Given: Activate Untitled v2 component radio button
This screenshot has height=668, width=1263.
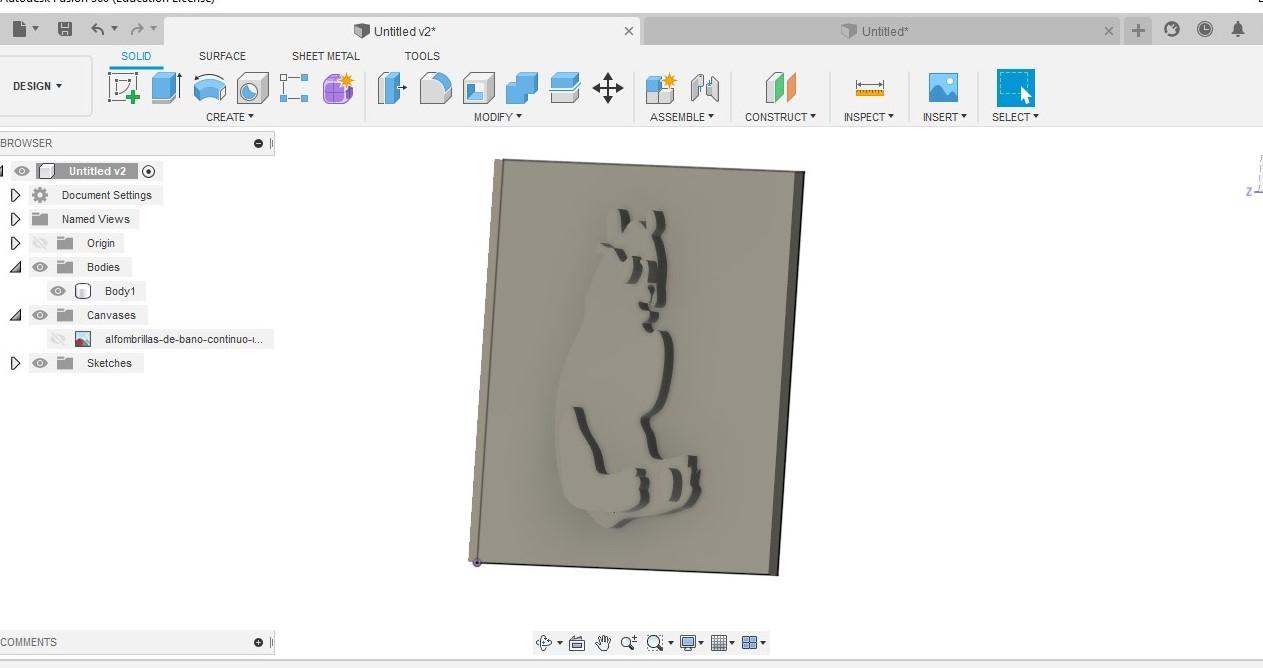Looking at the screenshot, I should point(149,171).
